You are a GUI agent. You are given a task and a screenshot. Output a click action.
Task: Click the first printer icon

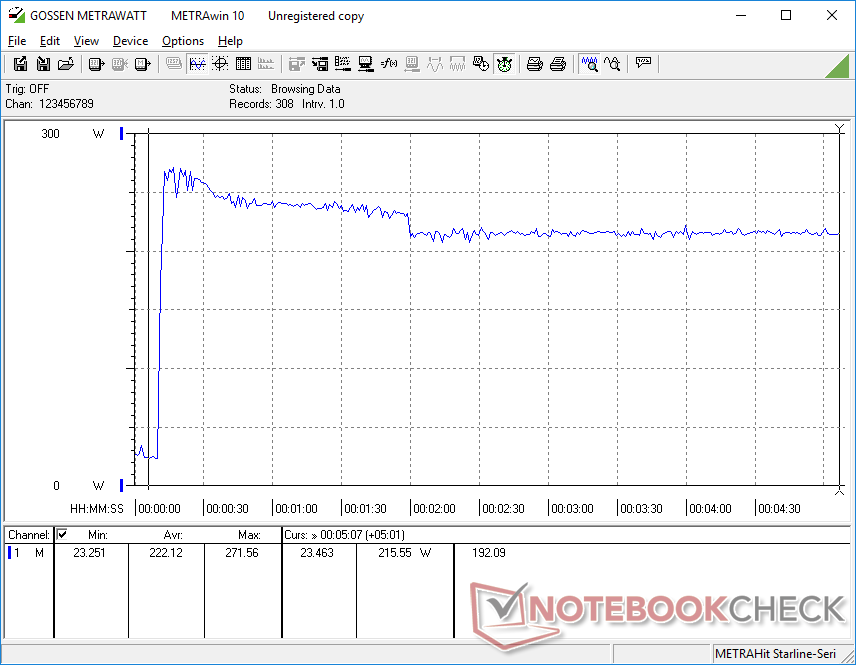coord(534,64)
